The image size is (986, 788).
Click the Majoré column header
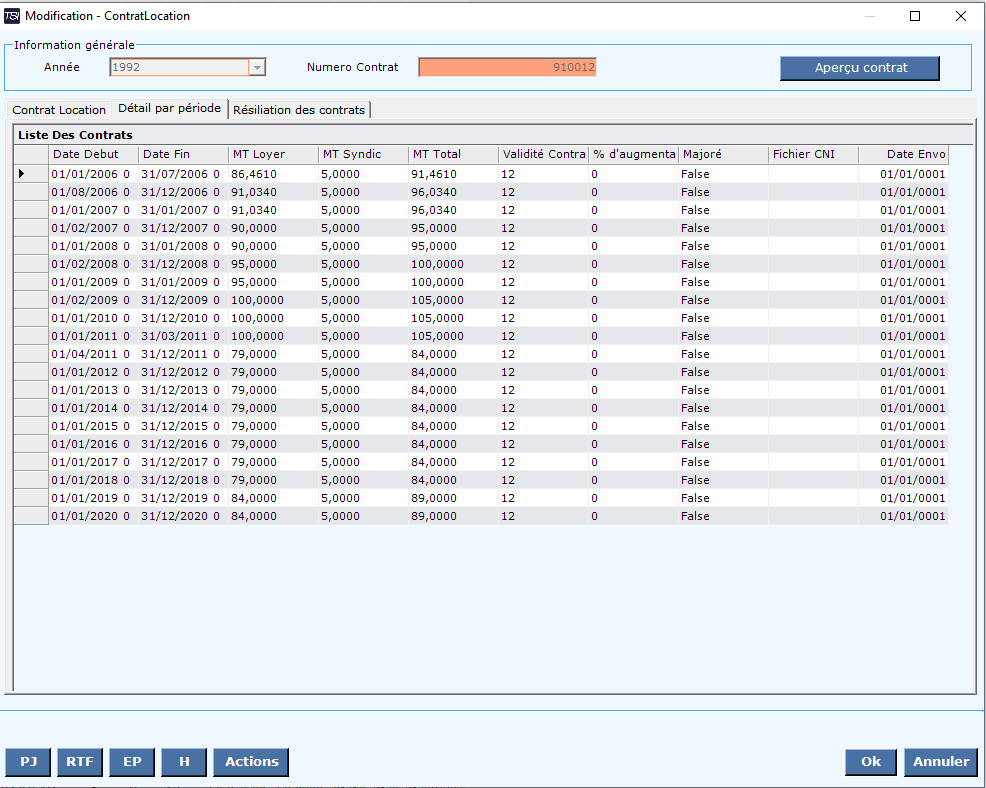coord(723,155)
